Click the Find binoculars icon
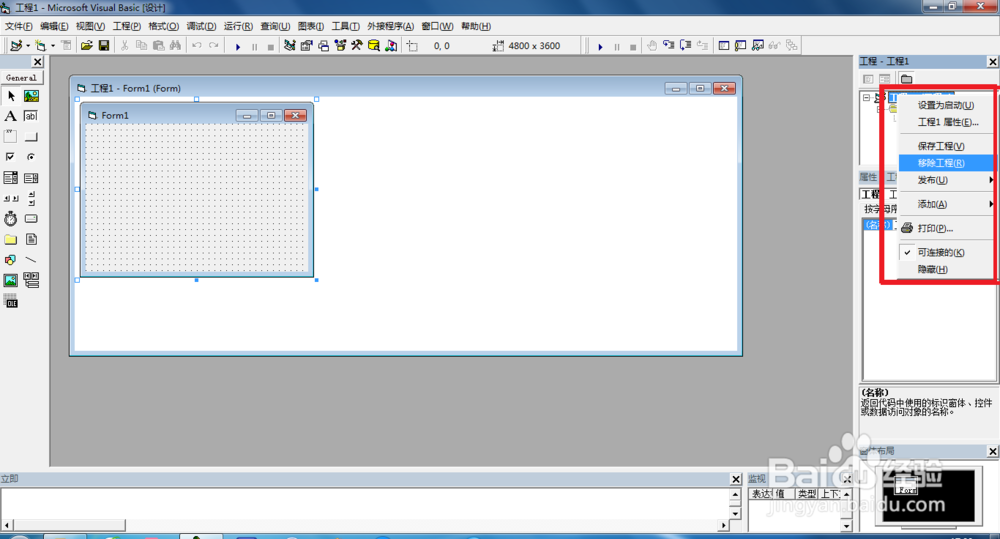This screenshot has height=539, width=1000. click(x=175, y=45)
